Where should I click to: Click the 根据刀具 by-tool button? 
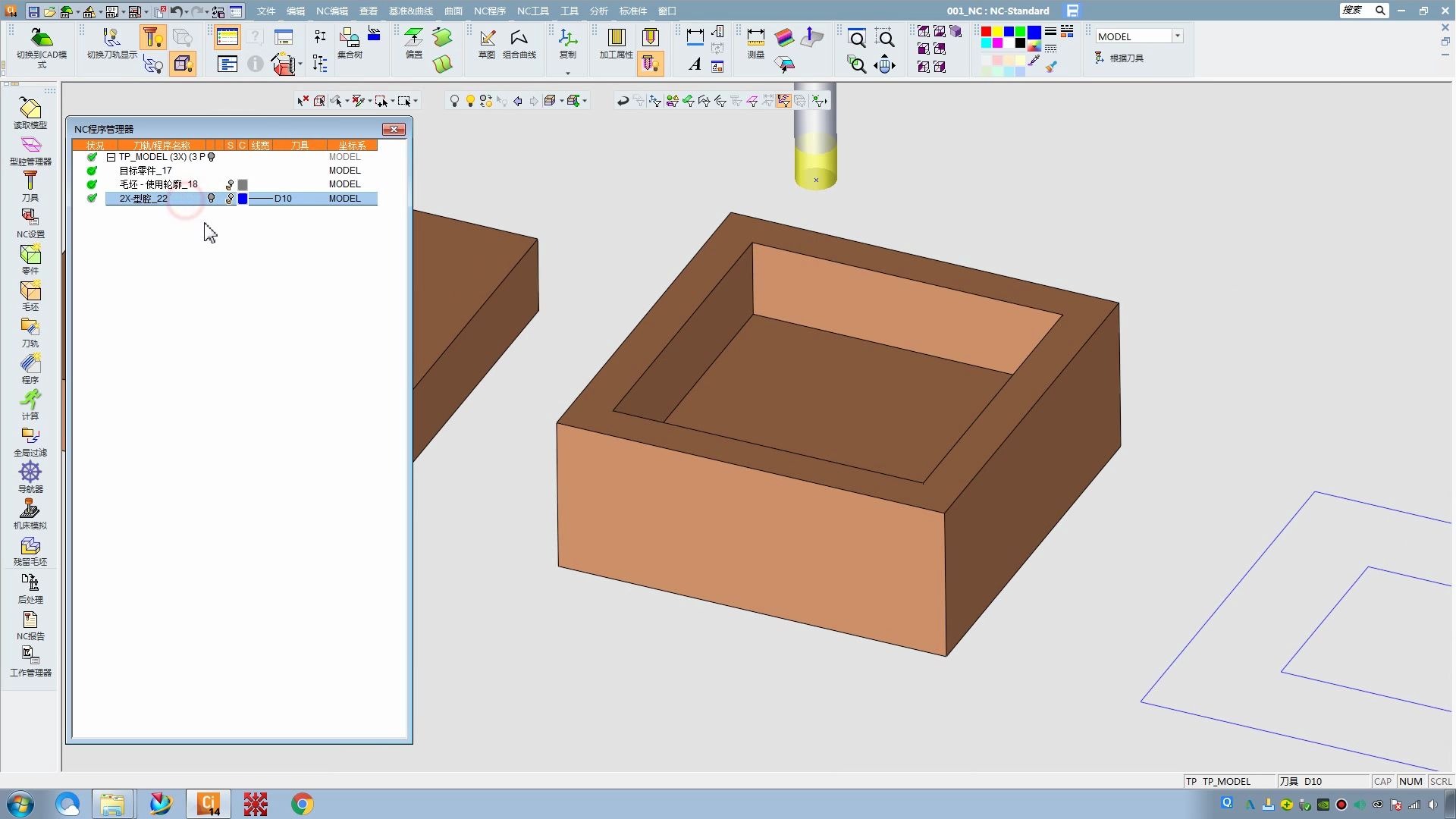click(1119, 58)
